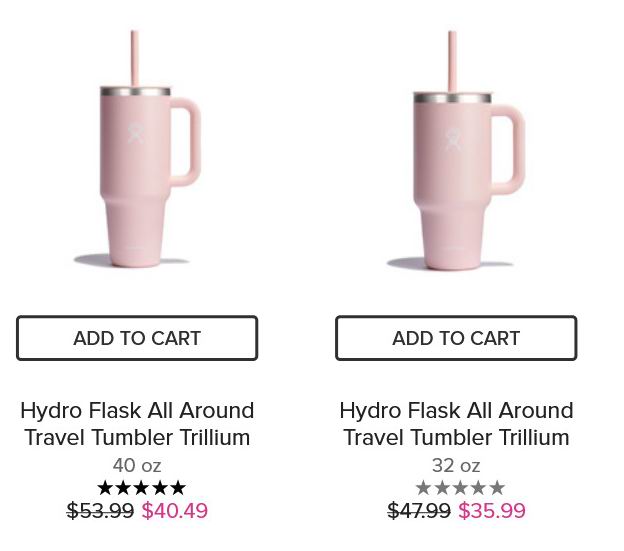The height and width of the screenshot is (551, 624).
Task: Open the 32 oz Hydro Flask tumbler title link
Action: point(456,424)
